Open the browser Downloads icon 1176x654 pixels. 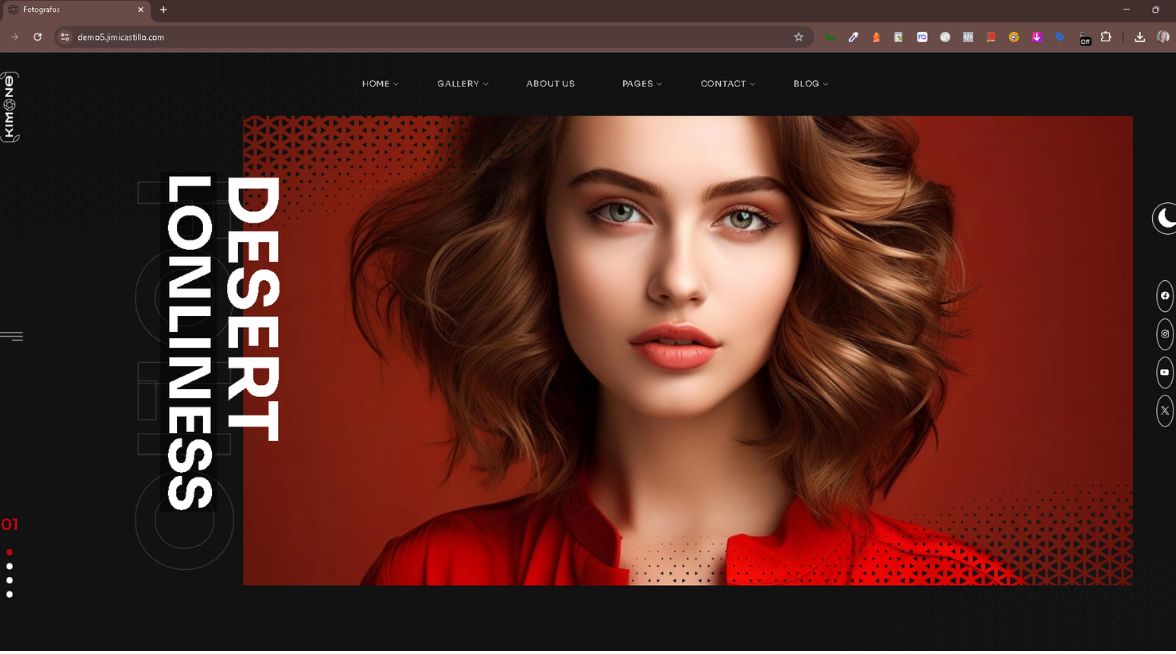coord(1139,37)
